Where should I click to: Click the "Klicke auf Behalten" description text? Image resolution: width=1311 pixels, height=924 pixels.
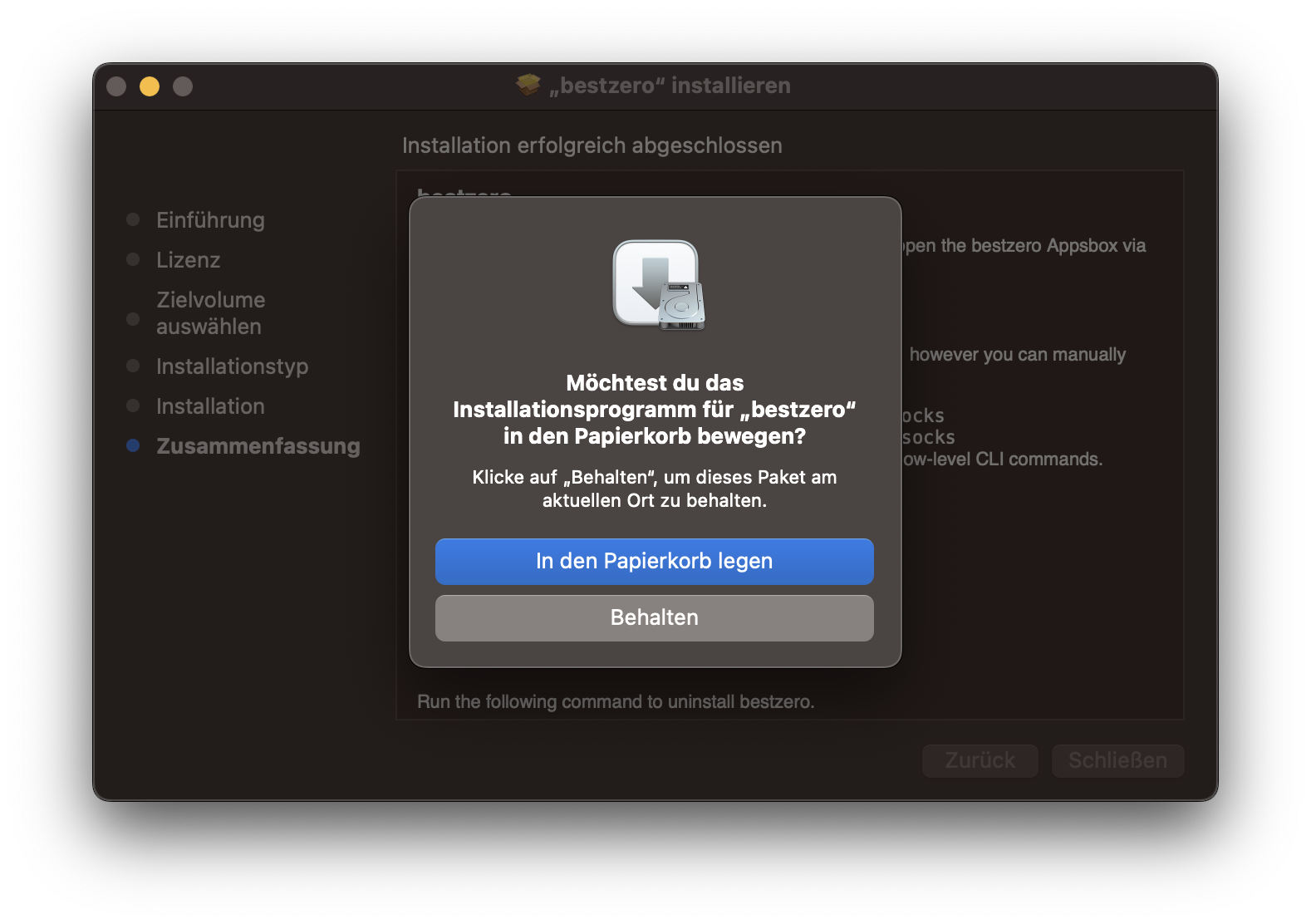(655, 489)
